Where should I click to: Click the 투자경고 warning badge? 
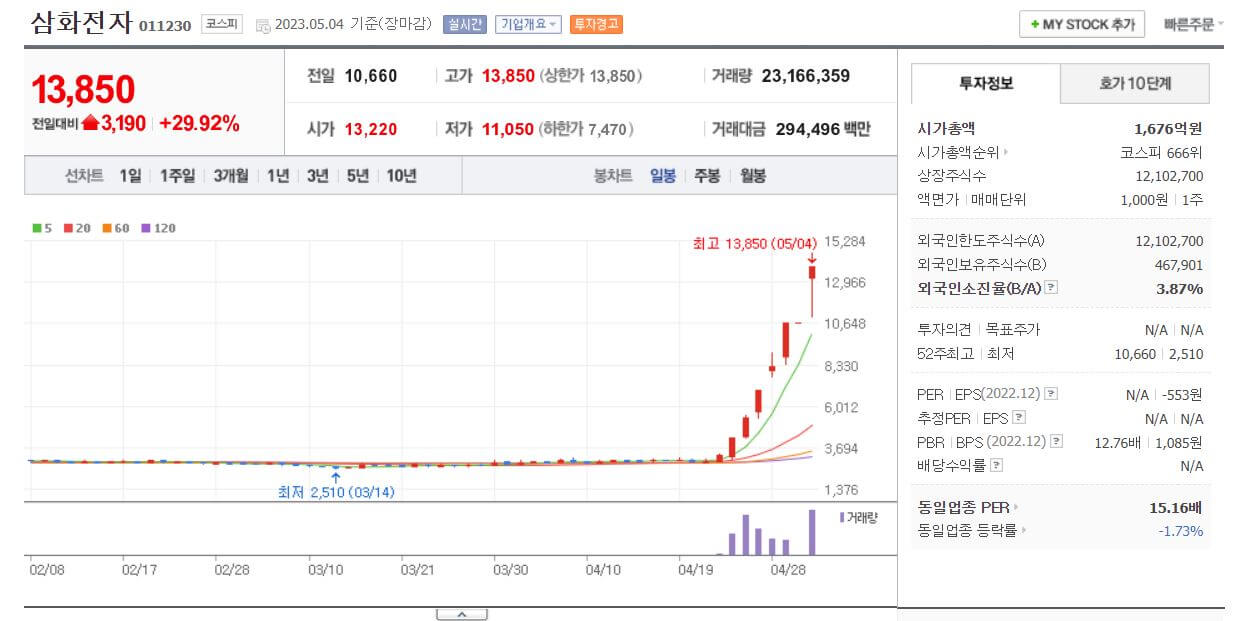[596, 24]
